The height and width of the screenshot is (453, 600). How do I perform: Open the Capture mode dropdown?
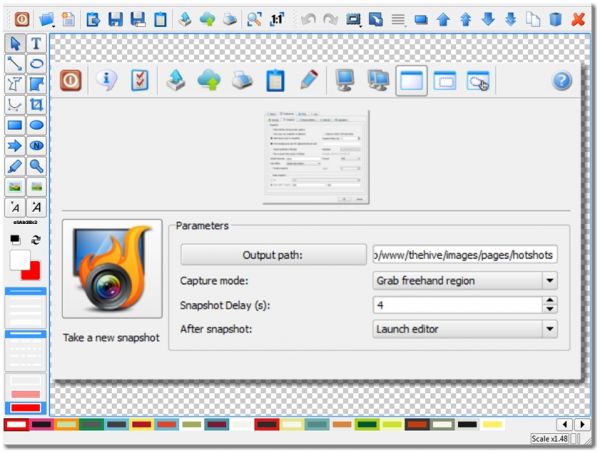coord(465,281)
